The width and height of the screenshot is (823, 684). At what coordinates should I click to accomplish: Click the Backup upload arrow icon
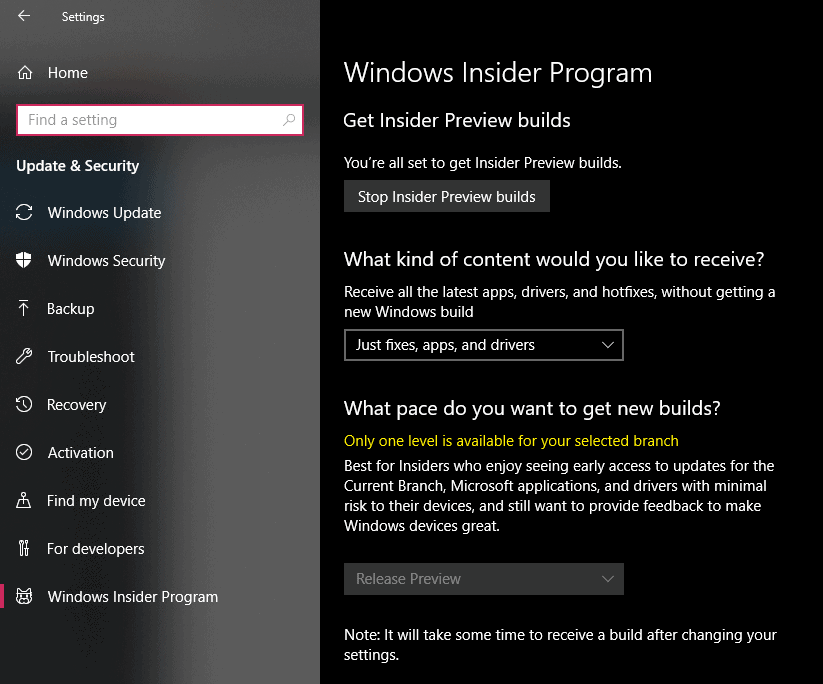click(24, 309)
